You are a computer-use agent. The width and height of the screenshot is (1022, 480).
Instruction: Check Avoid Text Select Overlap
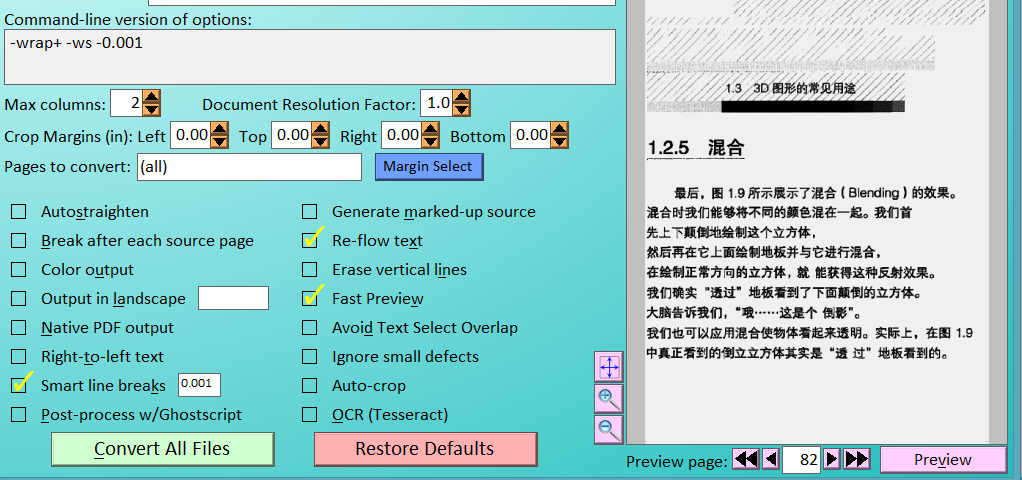point(310,327)
